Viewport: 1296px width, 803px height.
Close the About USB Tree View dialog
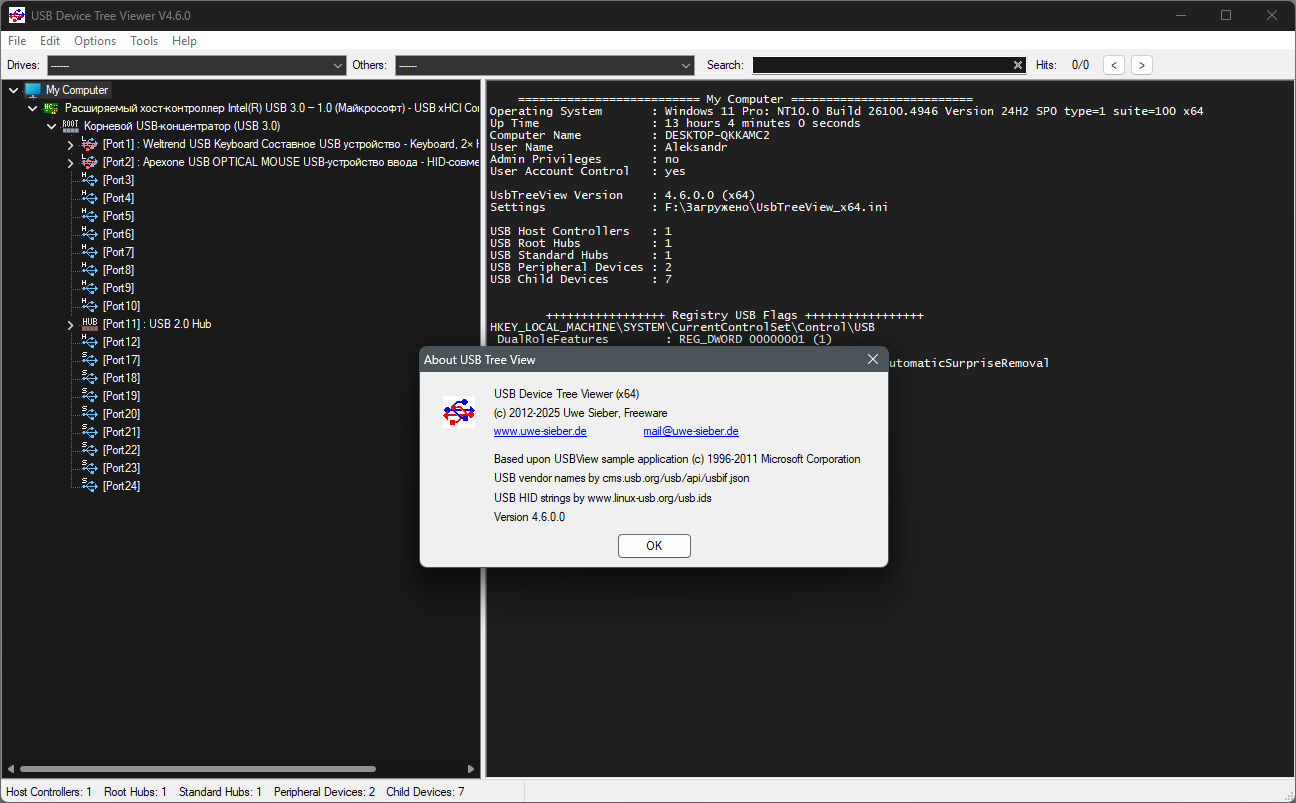[872, 360]
